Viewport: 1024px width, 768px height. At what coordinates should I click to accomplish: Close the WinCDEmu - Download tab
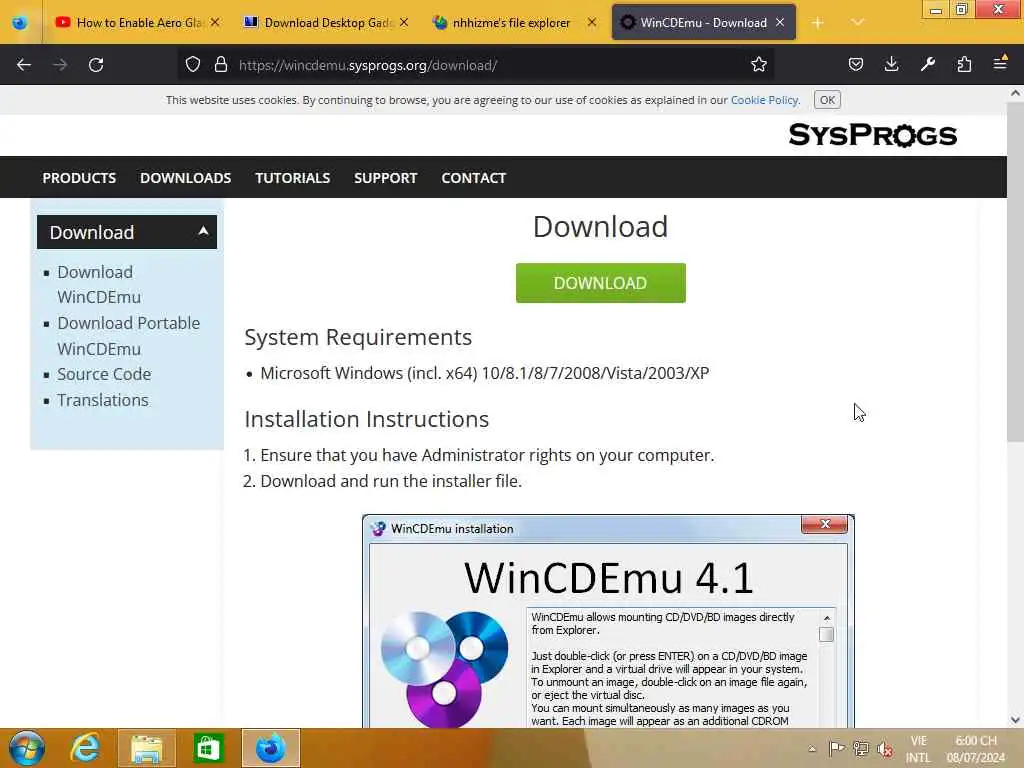pos(780,22)
